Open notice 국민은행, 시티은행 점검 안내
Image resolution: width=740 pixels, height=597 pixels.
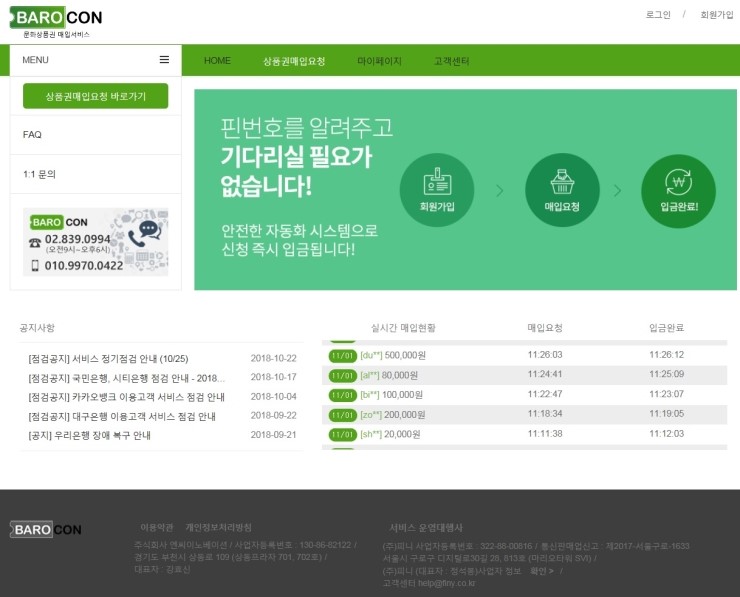click(126, 378)
